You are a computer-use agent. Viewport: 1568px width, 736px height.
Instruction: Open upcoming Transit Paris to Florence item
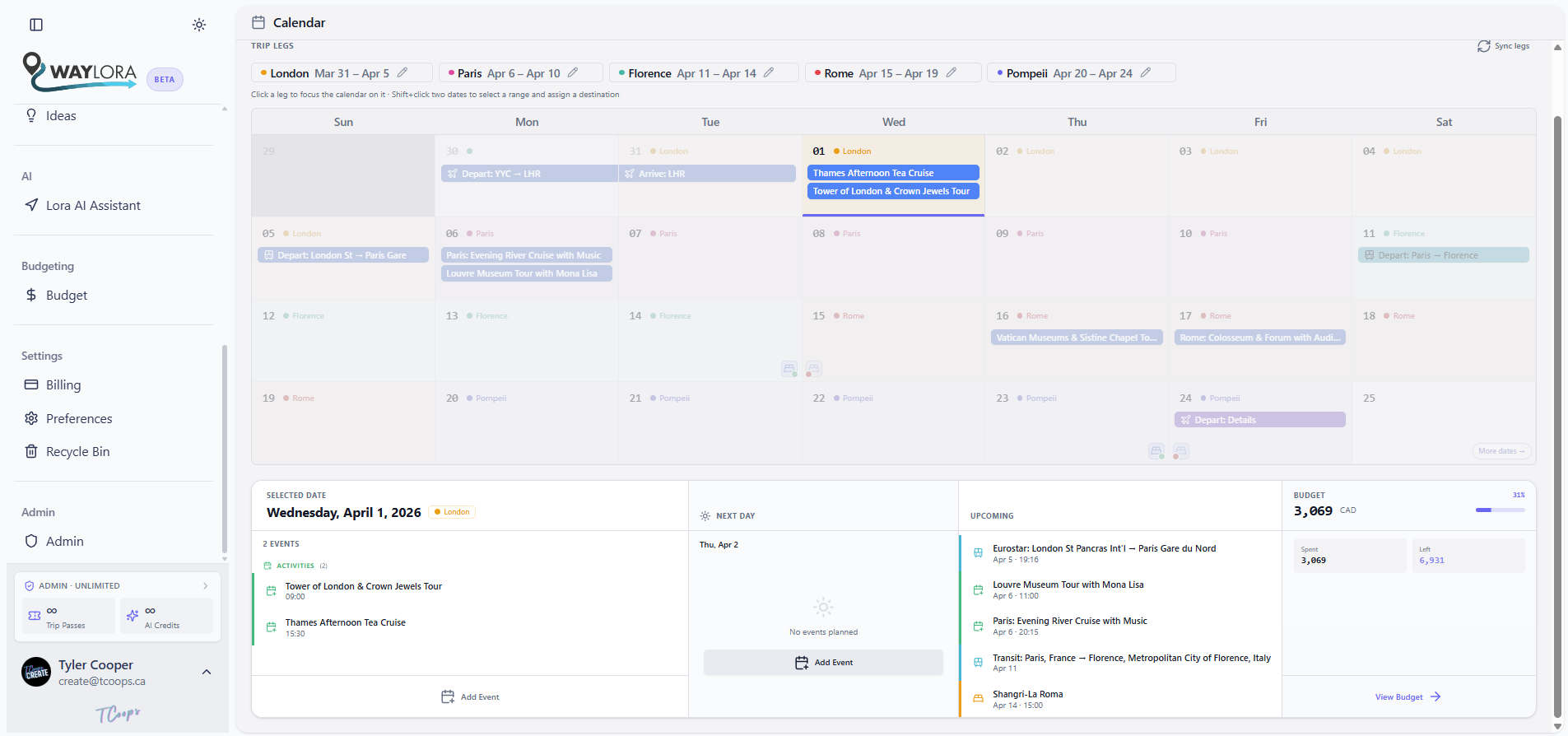pyautogui.click(x=1120, y=663)
